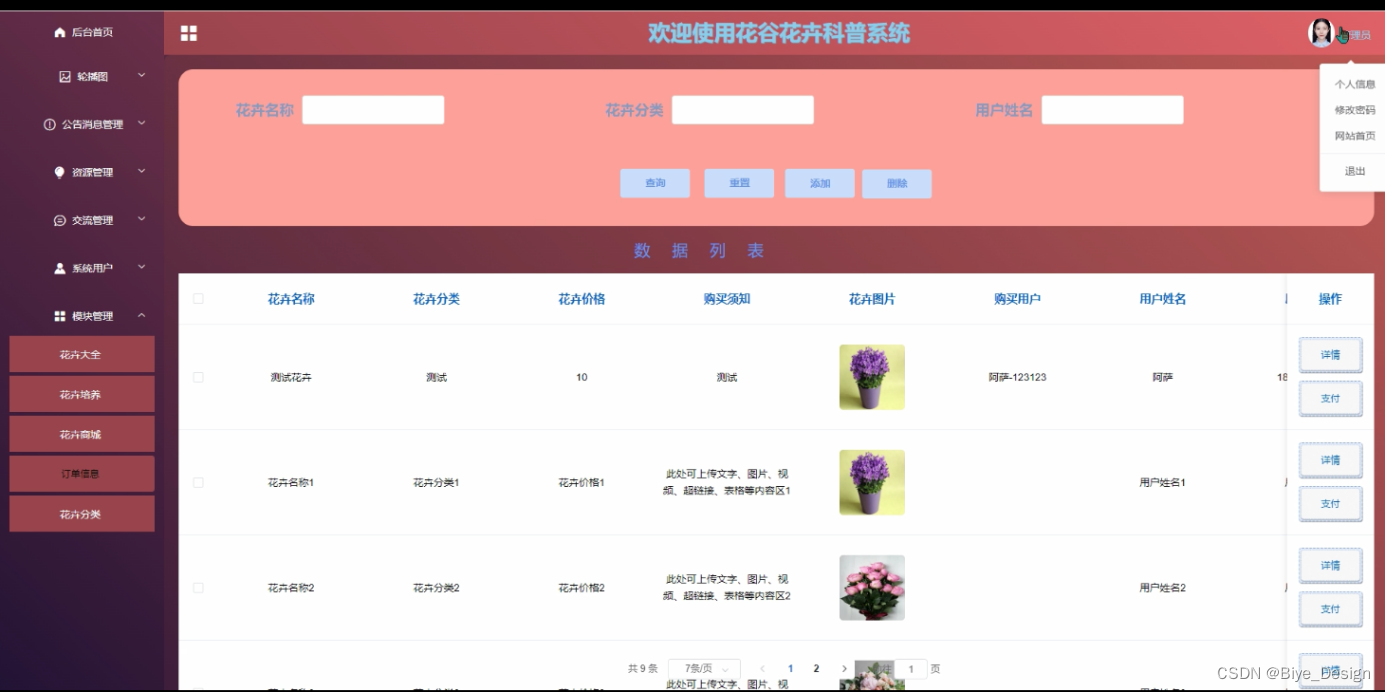
Task: Expand the 系统用户 menu chevron
Action: tap(141, 267)
